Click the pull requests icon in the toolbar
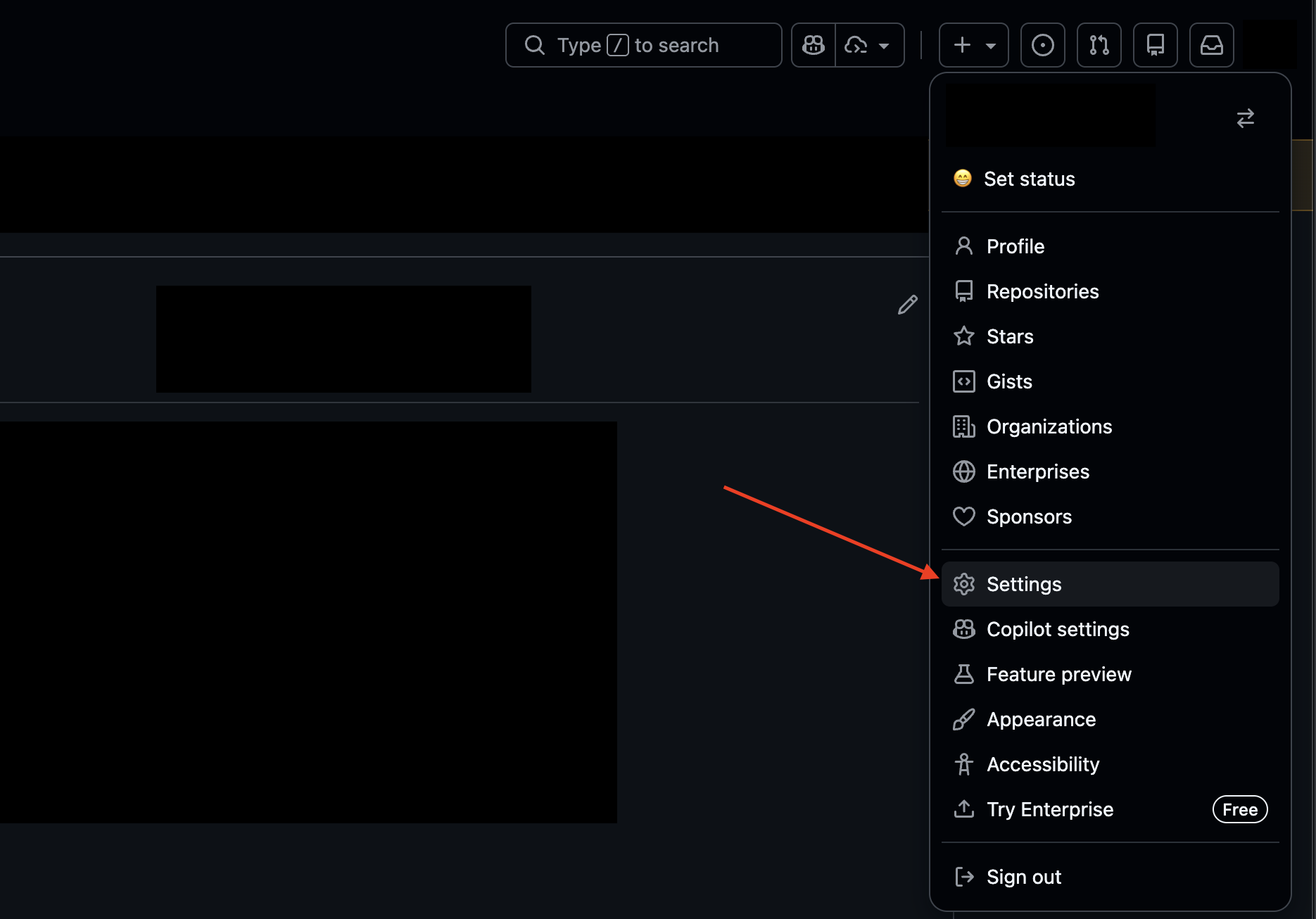1316x919 pixels. (x=1099, y=44)
